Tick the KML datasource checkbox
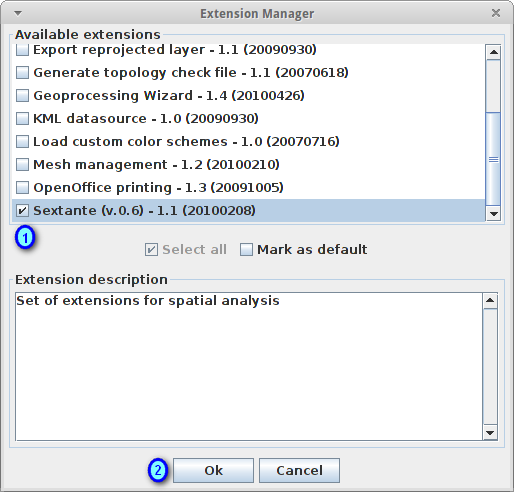This screenshot has width=514, height=492. pos(22,119)
